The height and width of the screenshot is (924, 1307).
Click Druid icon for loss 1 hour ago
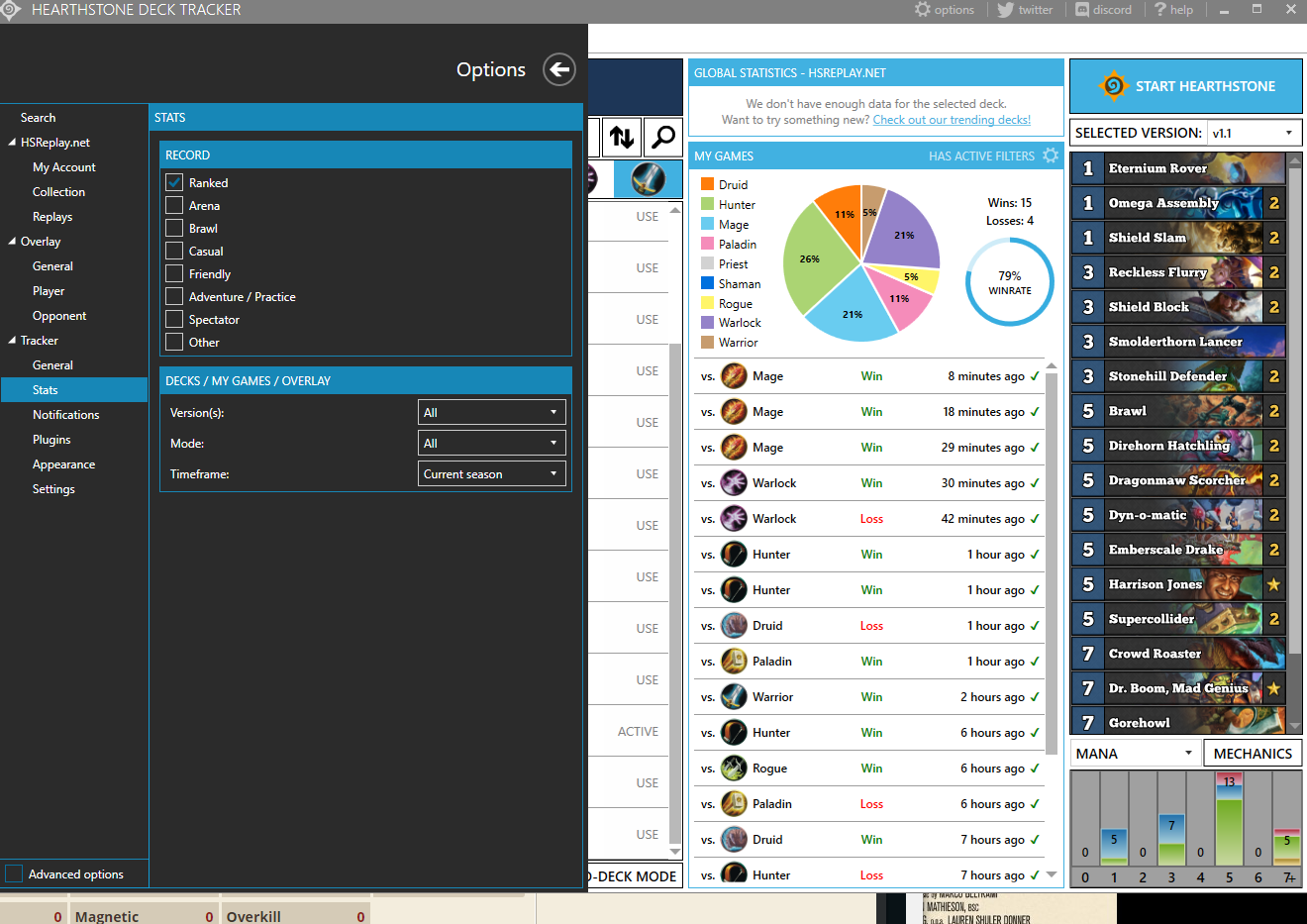pyautogui.click(x=734, y=626)
